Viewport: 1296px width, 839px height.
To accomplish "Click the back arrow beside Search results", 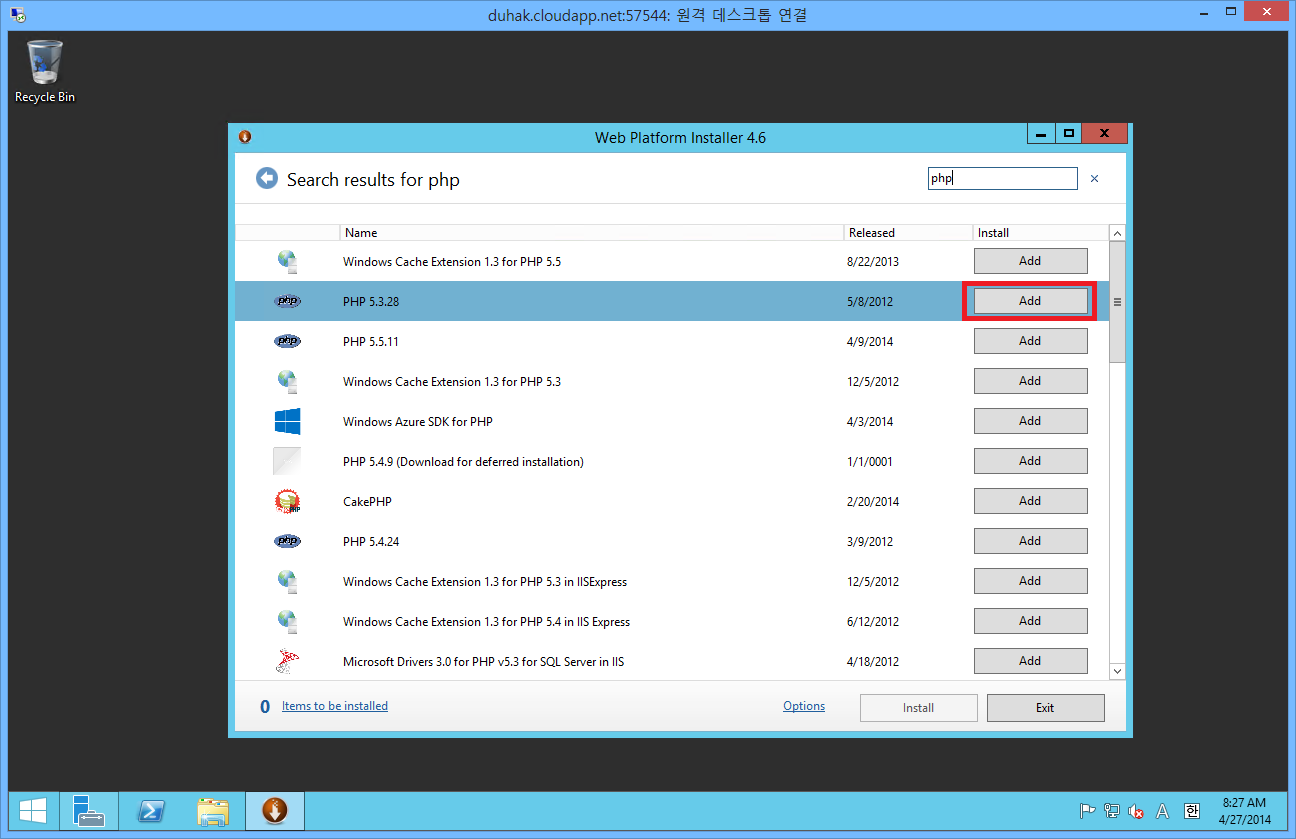I will pos(267,178).
